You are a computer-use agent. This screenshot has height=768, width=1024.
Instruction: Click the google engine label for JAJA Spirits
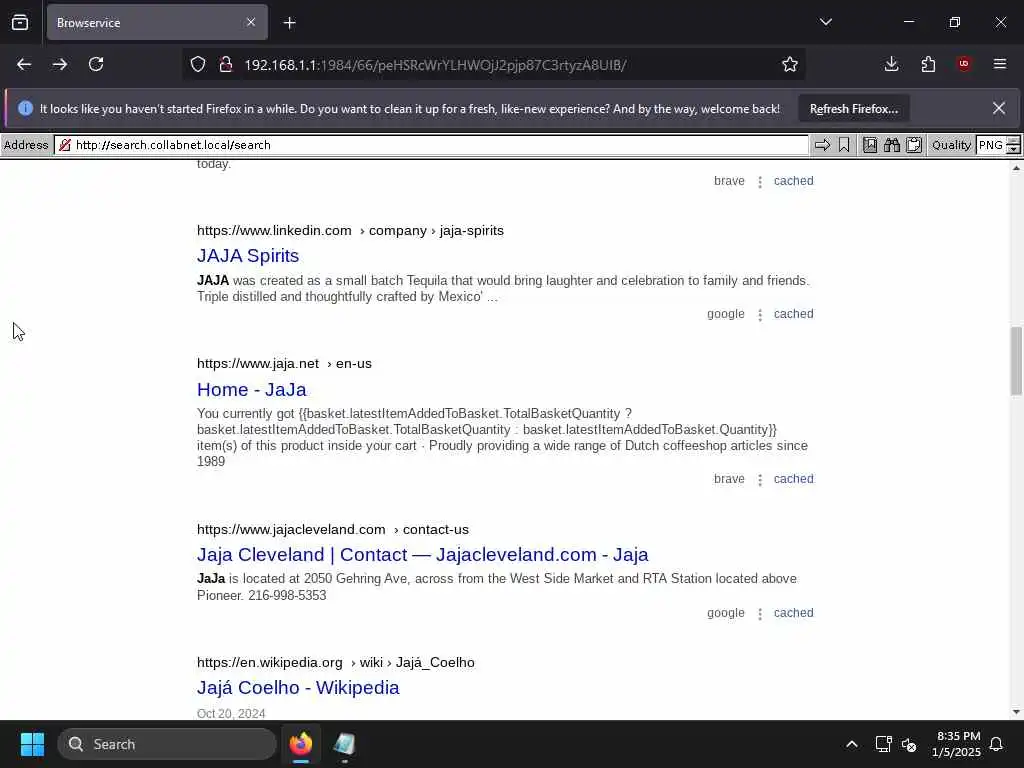726,314
